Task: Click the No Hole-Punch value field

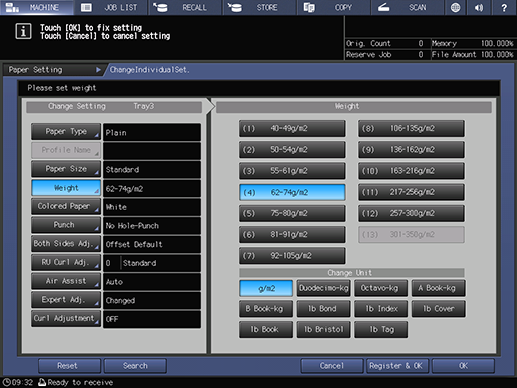Action: coord(152,226)
